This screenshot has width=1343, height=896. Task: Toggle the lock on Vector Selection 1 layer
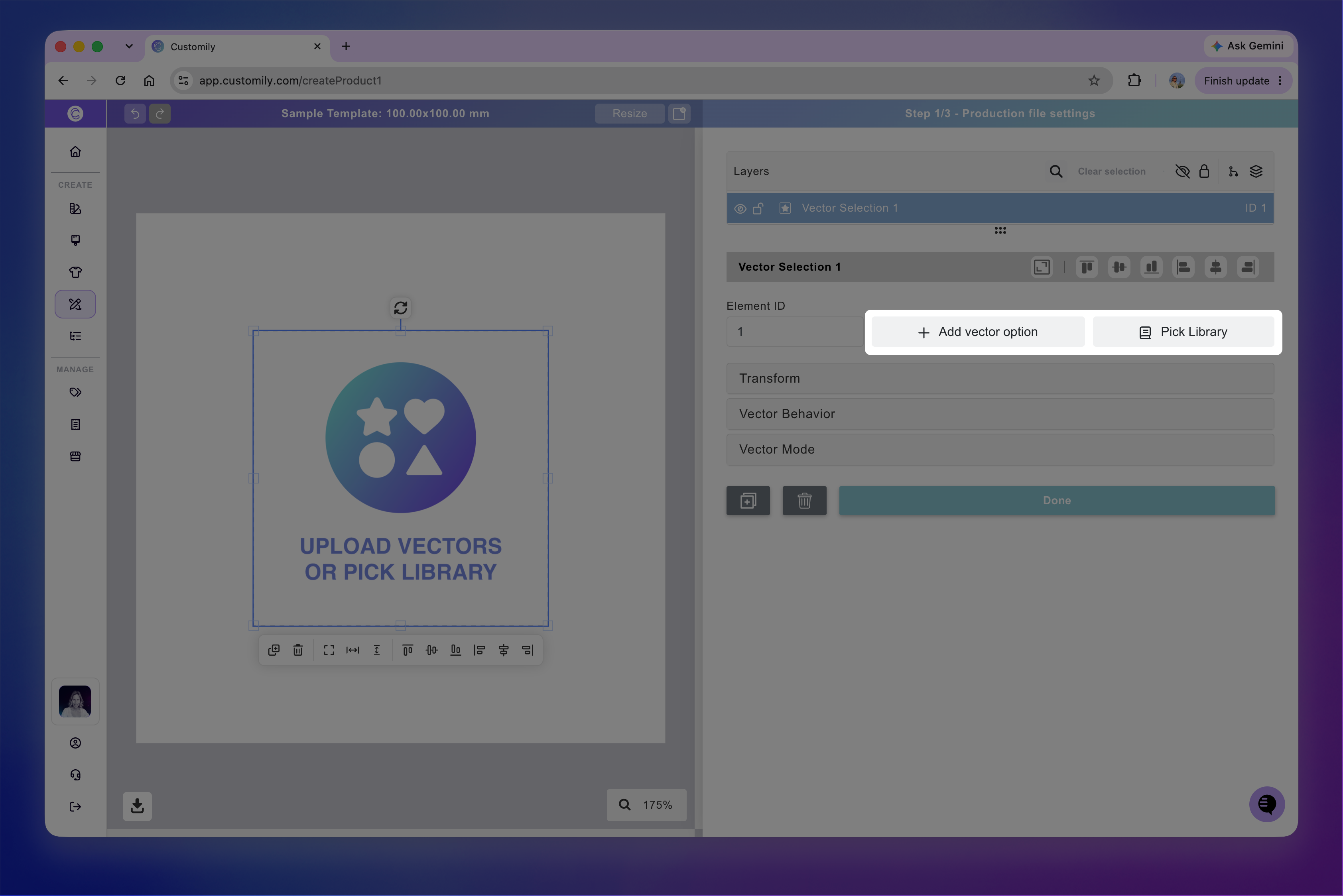tap(758, 208)
